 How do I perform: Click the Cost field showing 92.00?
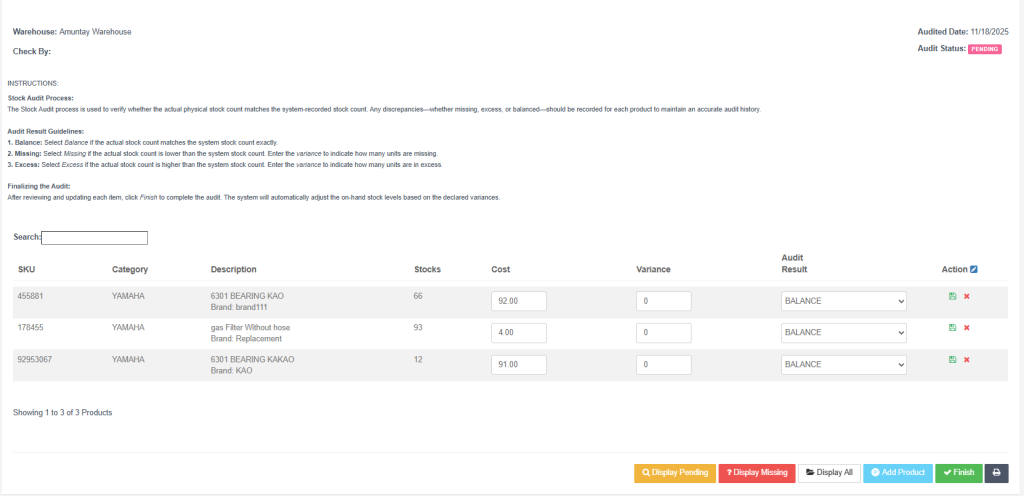(x=519, y=301)
